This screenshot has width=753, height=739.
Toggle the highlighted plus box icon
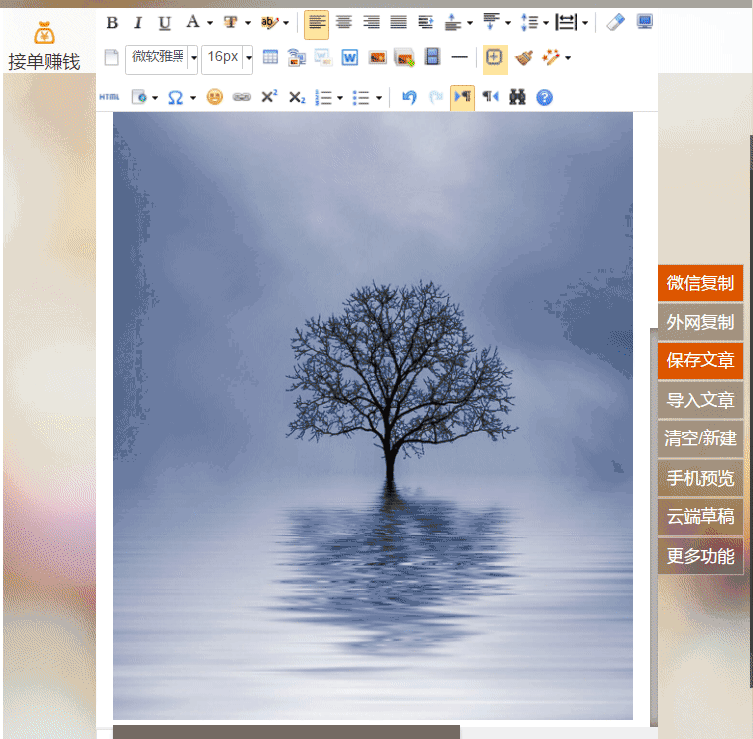495,59
